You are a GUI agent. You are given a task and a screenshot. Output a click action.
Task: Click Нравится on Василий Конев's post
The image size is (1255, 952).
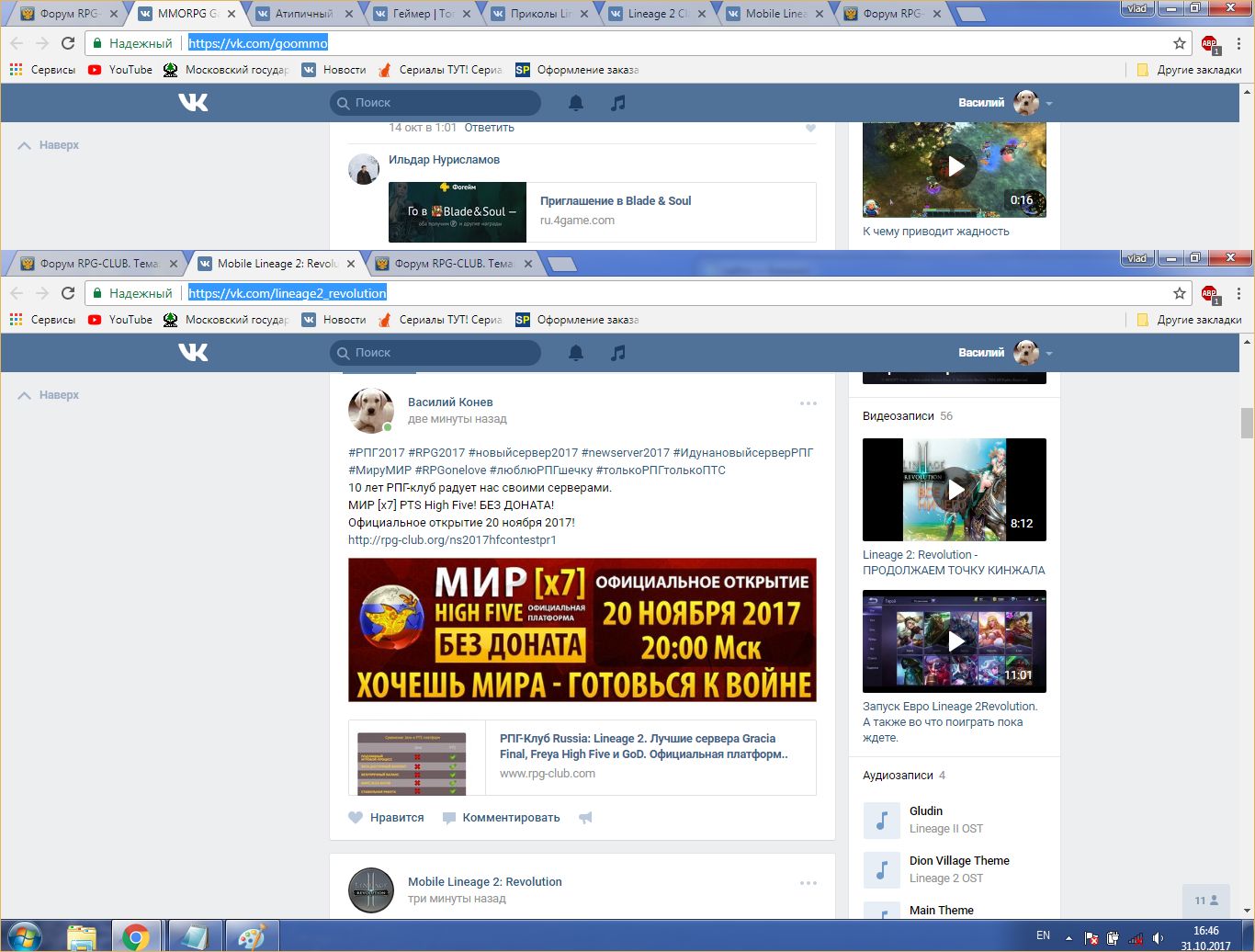[x=386, y=817]
